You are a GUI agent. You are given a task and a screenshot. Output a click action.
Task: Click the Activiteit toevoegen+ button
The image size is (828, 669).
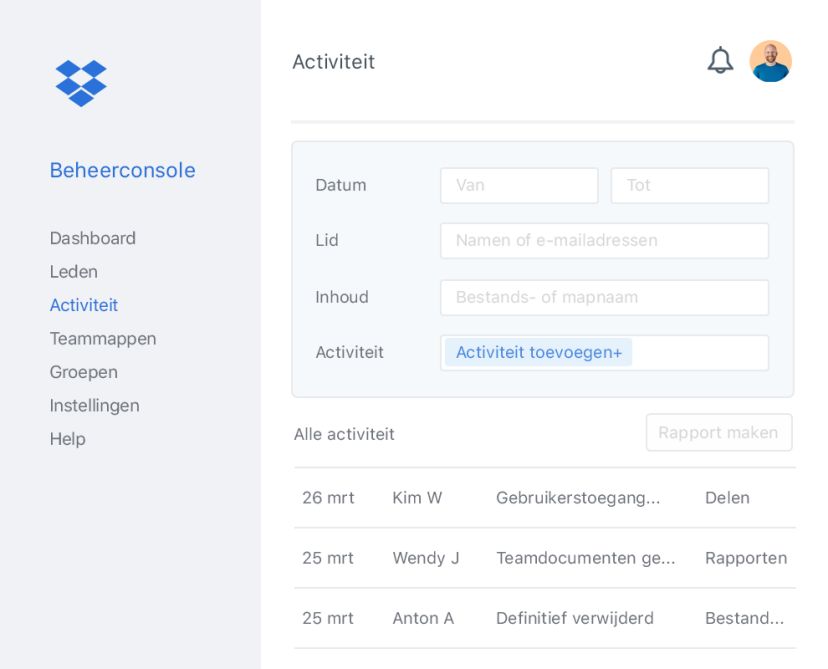[537, 352]
